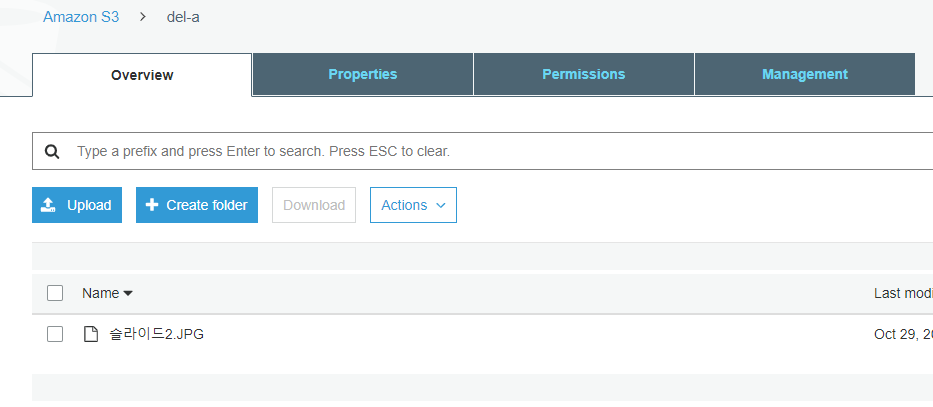Open the Amazon S3 breadcrumb link
This screenshot has width=933, height=407.
pyautogui.click(x=81, y=17)
